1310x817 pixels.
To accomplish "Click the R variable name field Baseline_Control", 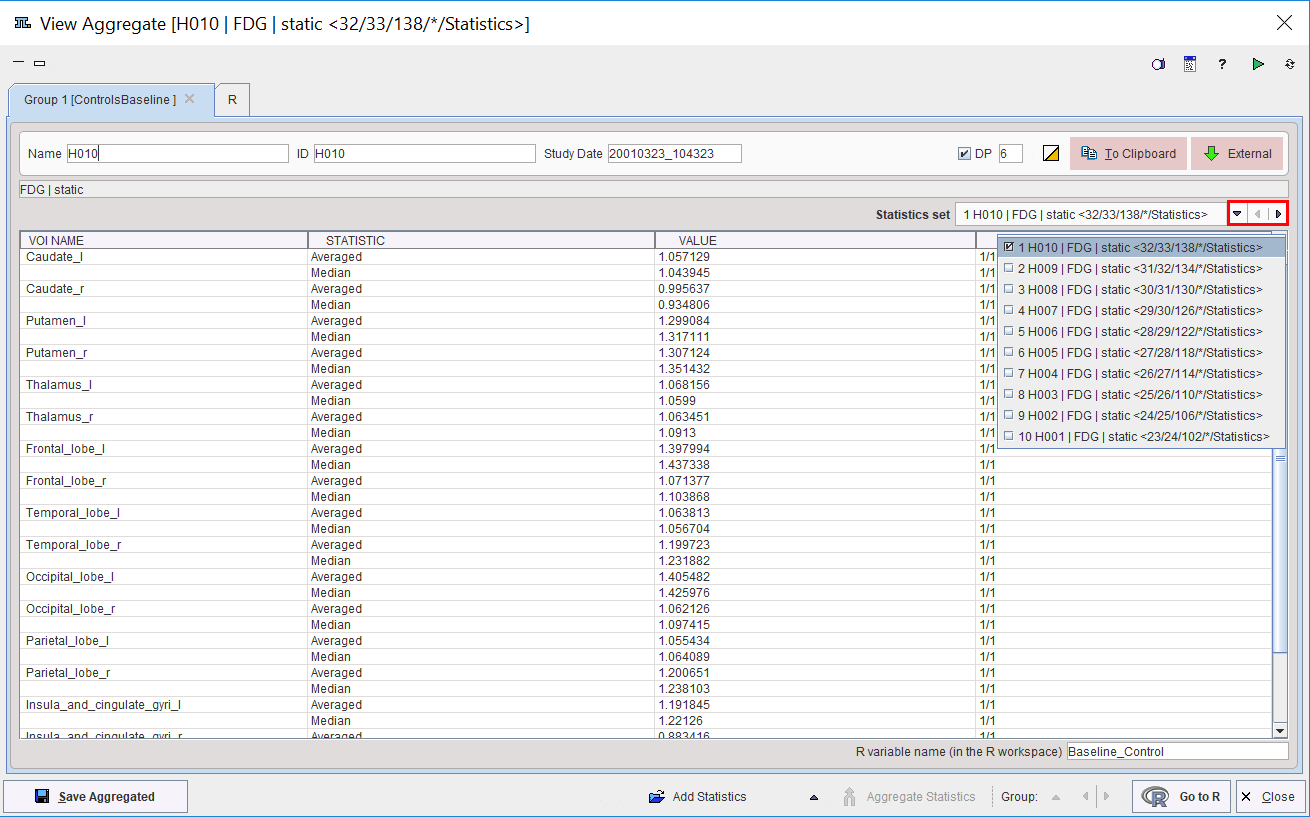I will point(1177,751).
